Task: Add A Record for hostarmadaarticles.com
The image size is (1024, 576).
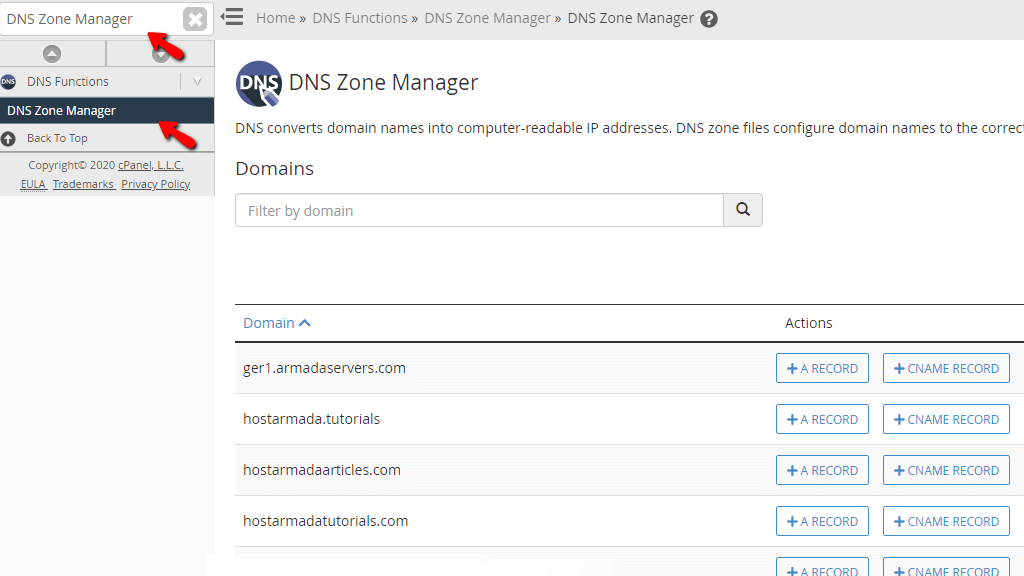Action: (x=822, y=470)
